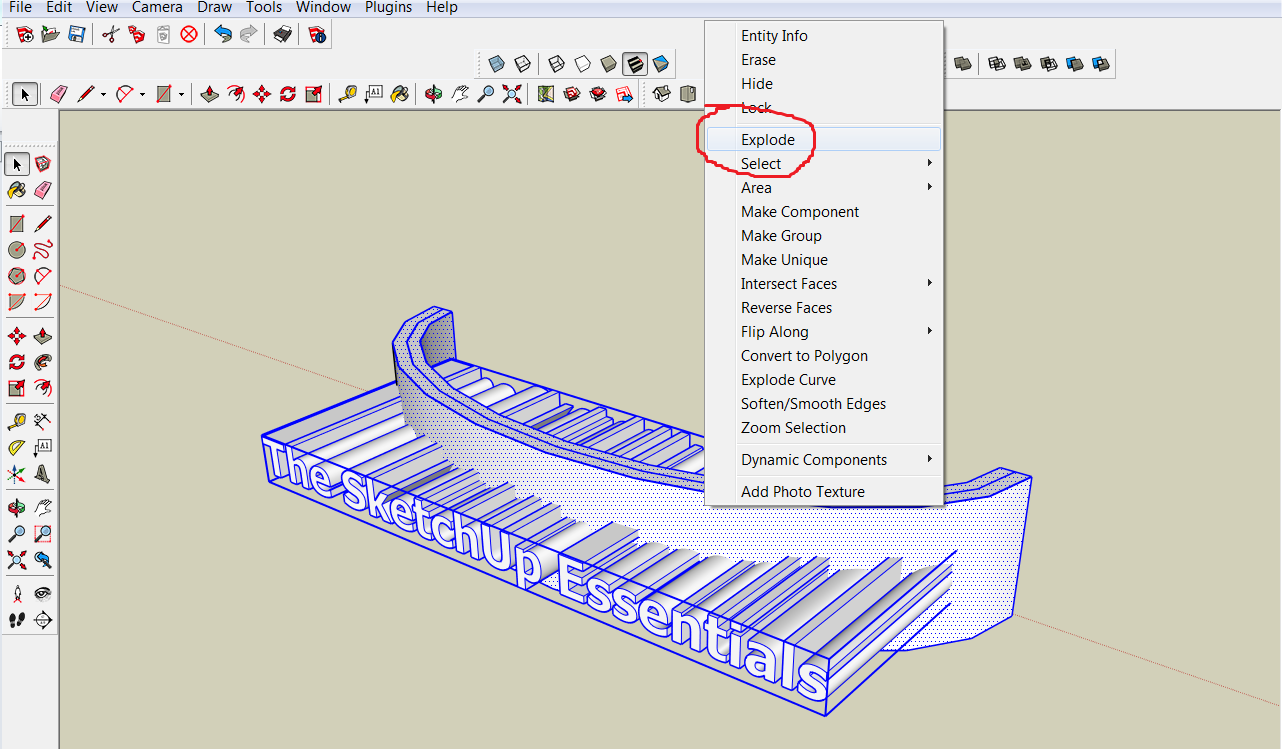Open dropdown arrow beside the Arc tool
The image size is (1282, 749).
point(142,94)
